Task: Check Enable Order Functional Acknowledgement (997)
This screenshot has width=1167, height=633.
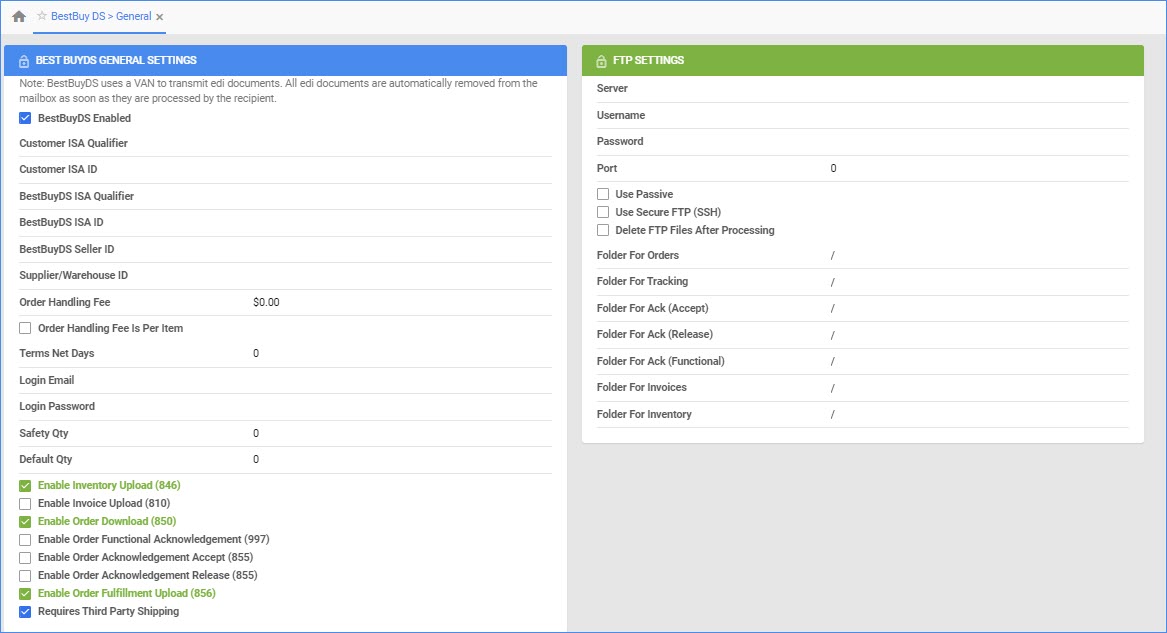Action: 25,540
